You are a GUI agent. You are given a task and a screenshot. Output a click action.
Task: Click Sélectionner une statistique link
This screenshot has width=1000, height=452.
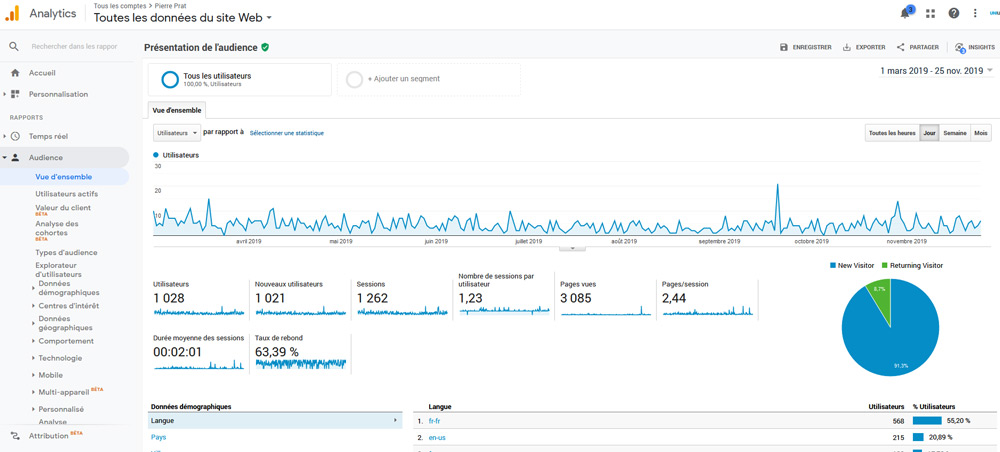(x=286, y=133)
